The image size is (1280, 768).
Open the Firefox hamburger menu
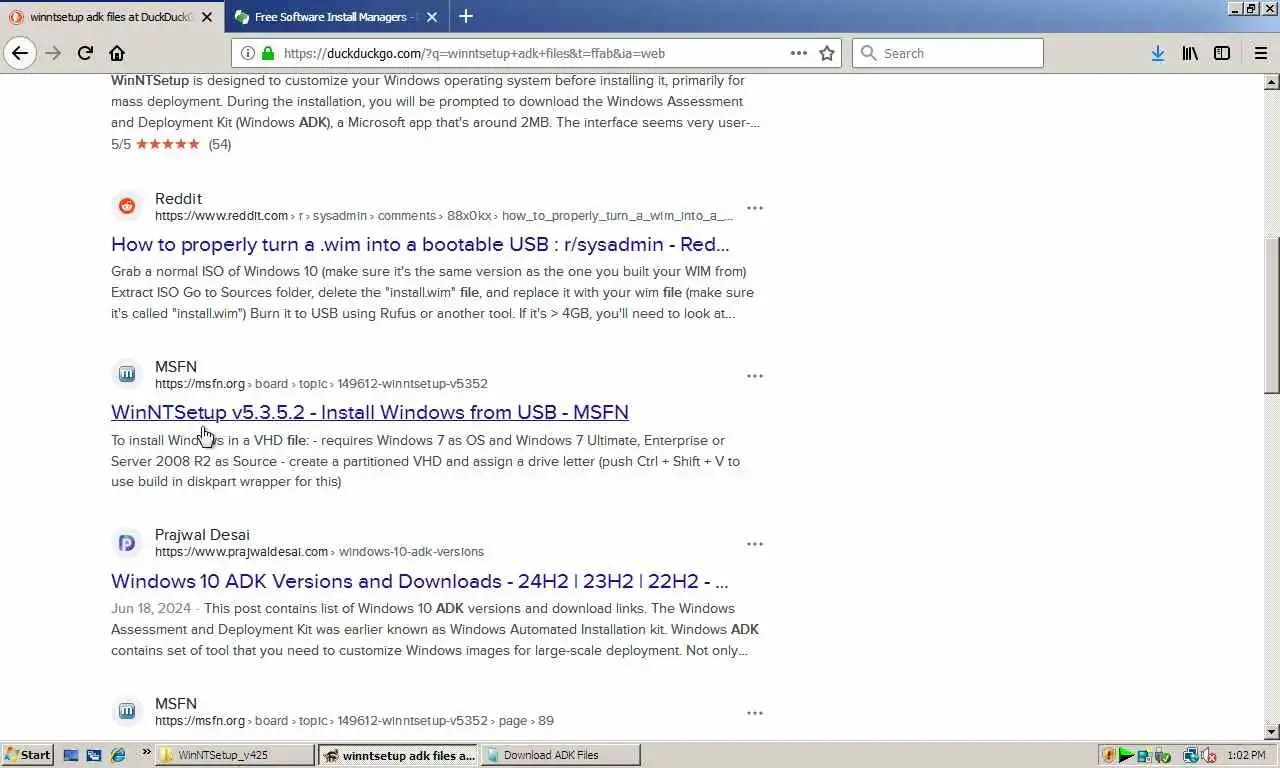1260,53
